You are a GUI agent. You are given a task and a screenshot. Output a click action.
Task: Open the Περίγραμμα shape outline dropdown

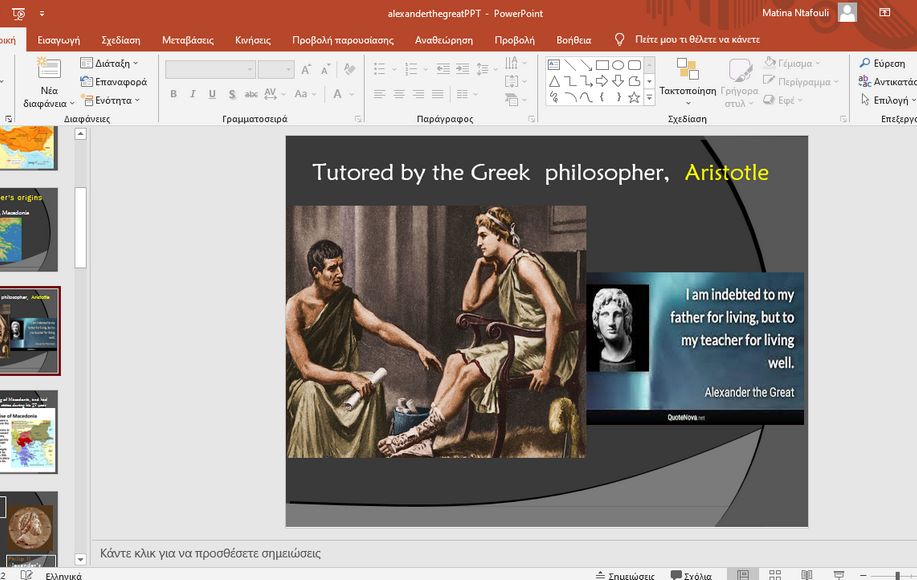(x=801, y=82)
